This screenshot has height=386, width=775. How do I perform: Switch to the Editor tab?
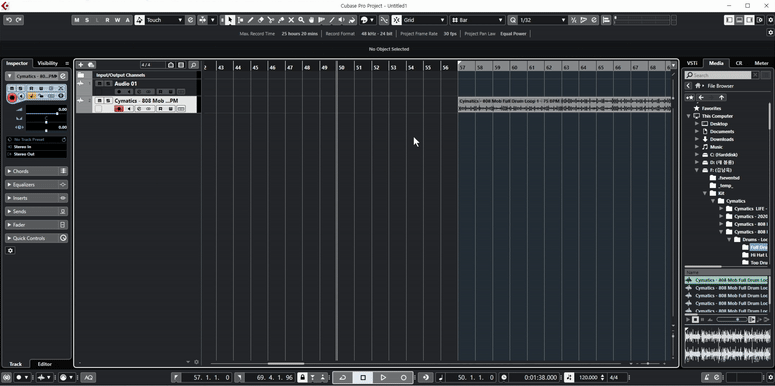point(44,364)
